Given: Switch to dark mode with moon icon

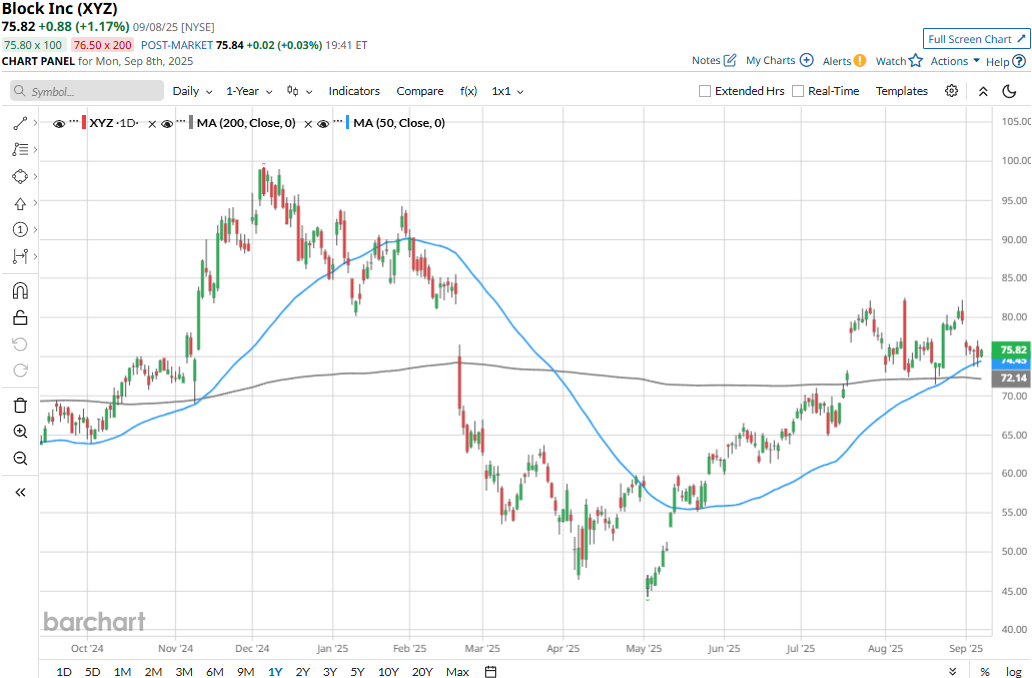Looking at the screenshot, I should click(x=1009, y=91).
